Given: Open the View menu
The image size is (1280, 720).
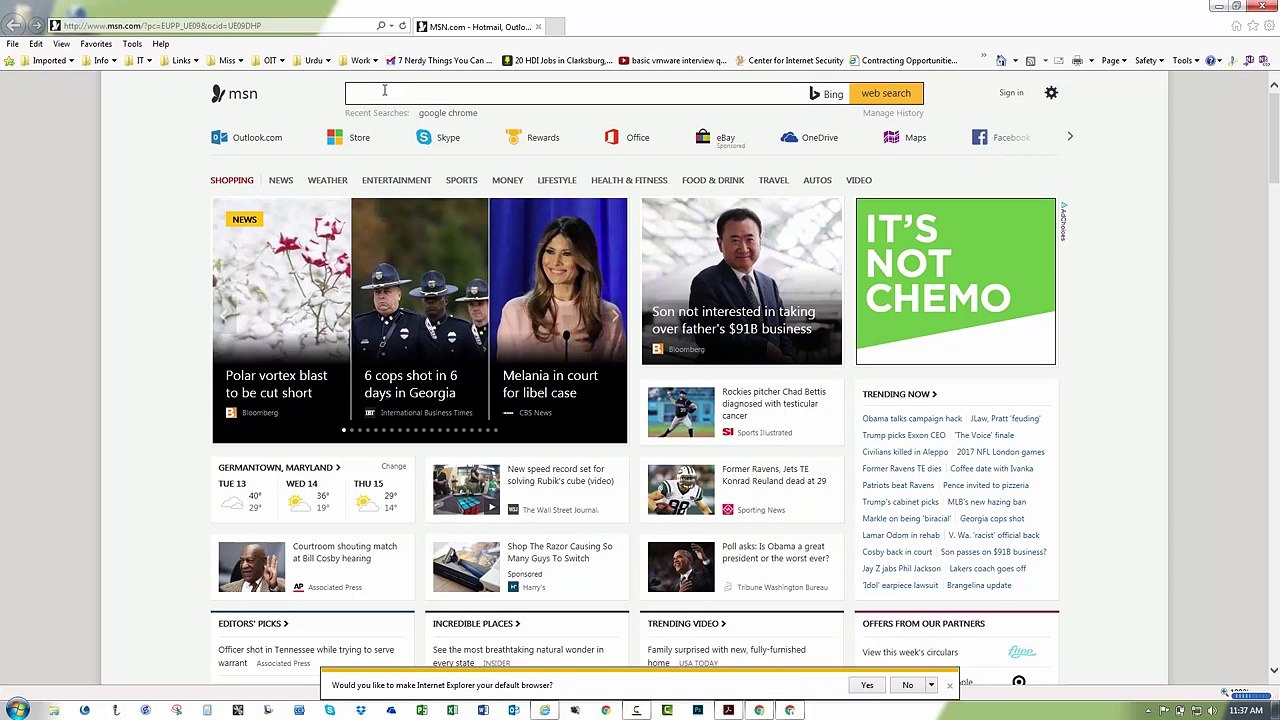Looking at the screenshot, I should pos(61,44).
